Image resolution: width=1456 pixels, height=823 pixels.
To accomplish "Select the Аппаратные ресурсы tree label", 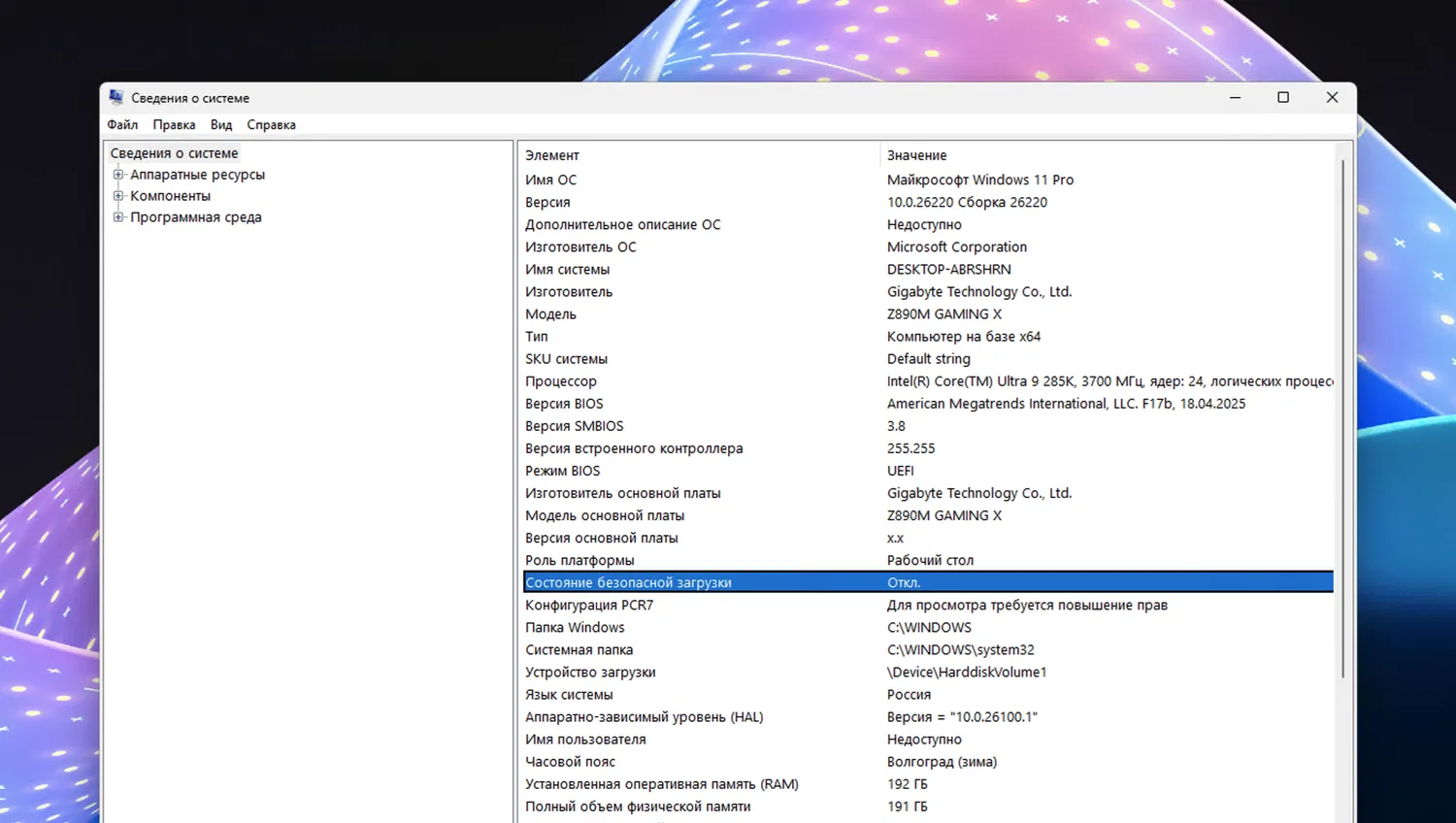I will coord(197,175).
